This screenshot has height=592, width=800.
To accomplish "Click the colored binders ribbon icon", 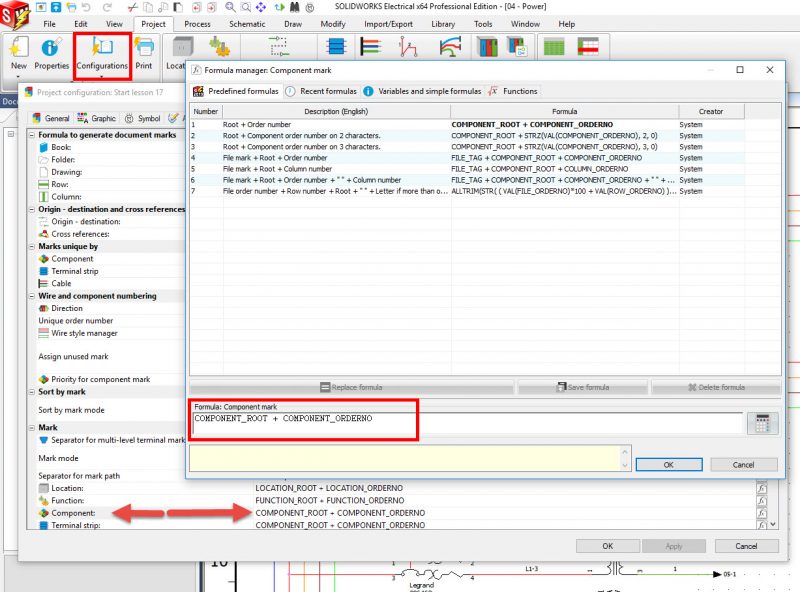I will [487, 47].
